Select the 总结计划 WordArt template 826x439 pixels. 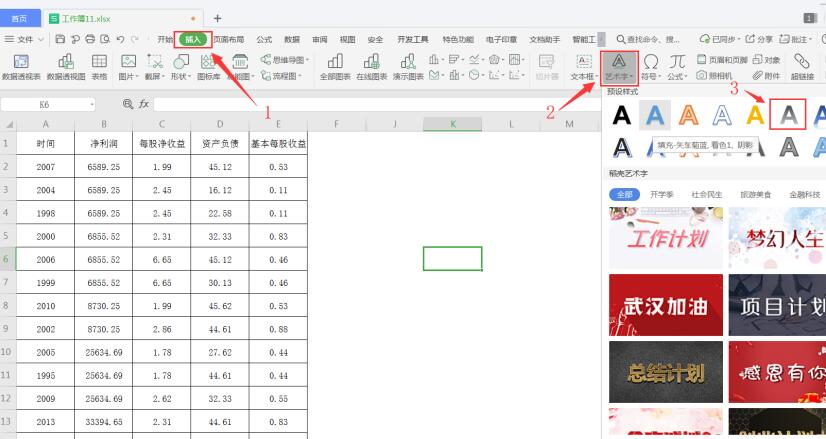click(x=666, y=372)
